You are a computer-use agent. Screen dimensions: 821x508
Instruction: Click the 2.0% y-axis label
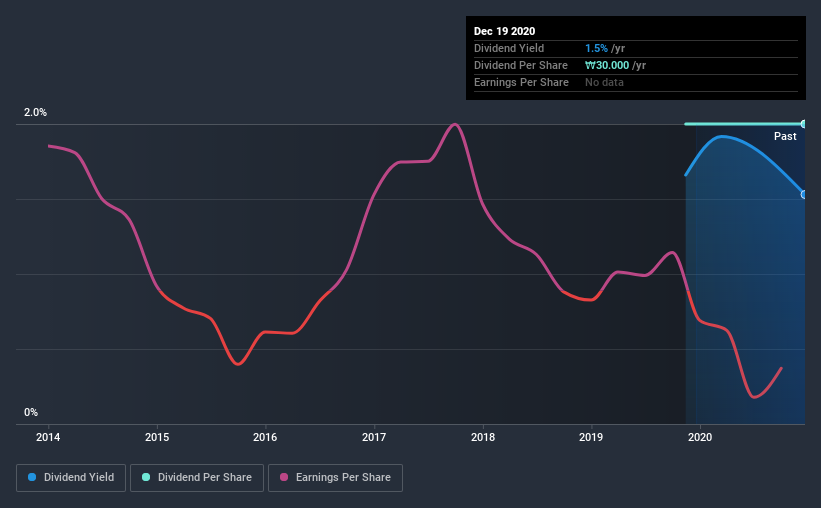[35, 113]
